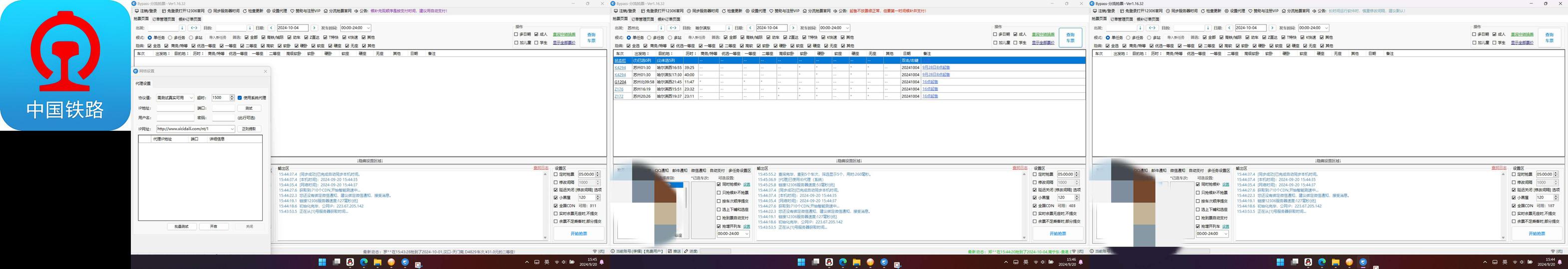Image resolution: width=1568 pixels, height=269 pixels.
Task: Open 免登录打开12306官网 in left window toolbar
Action: (183, 11)
